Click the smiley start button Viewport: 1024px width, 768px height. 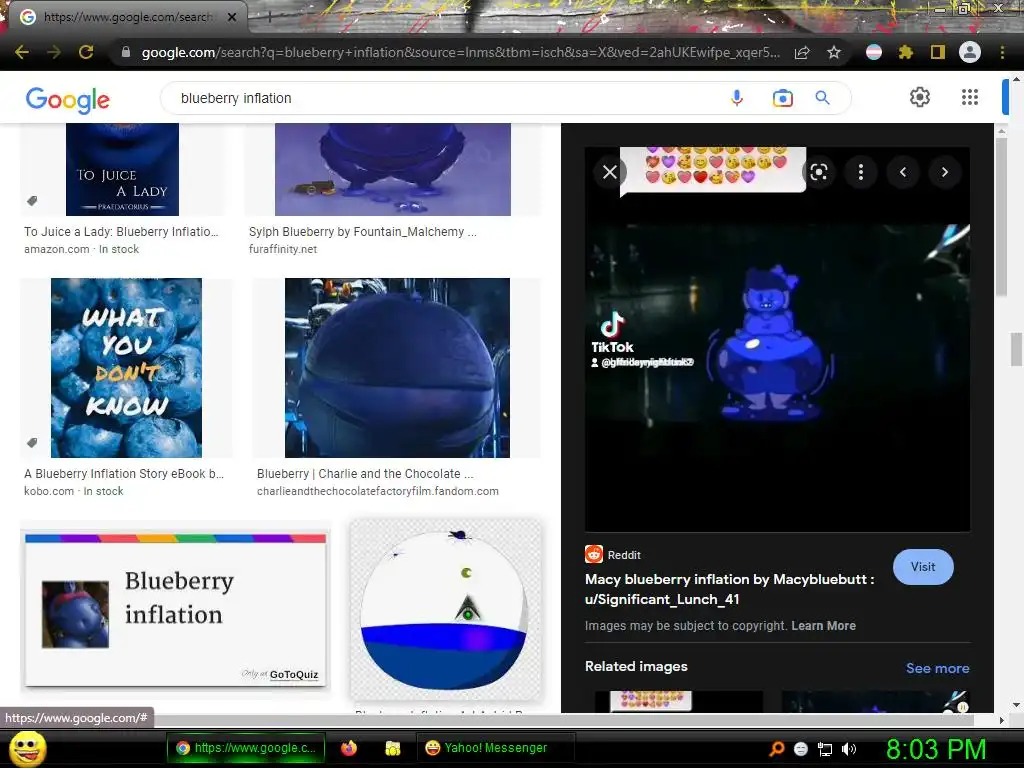[28, 748]
